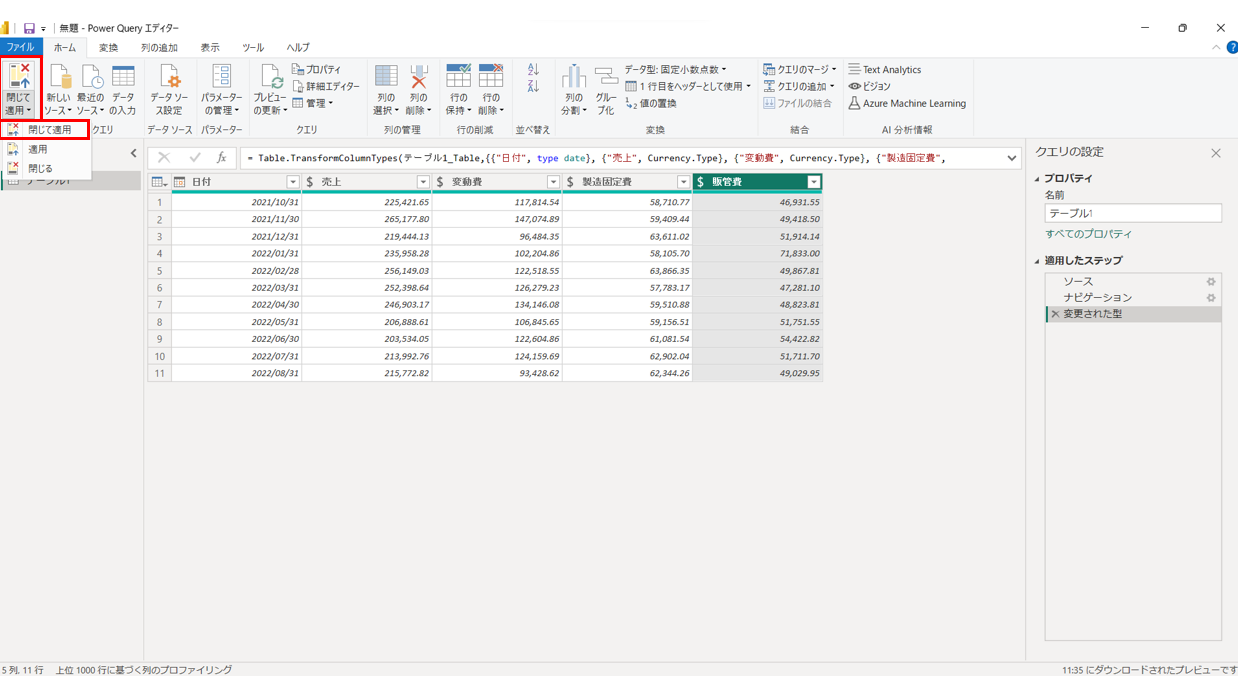Switch to the 表示 ribbon tab
1238x696 pixels.
tap(210, 47)
